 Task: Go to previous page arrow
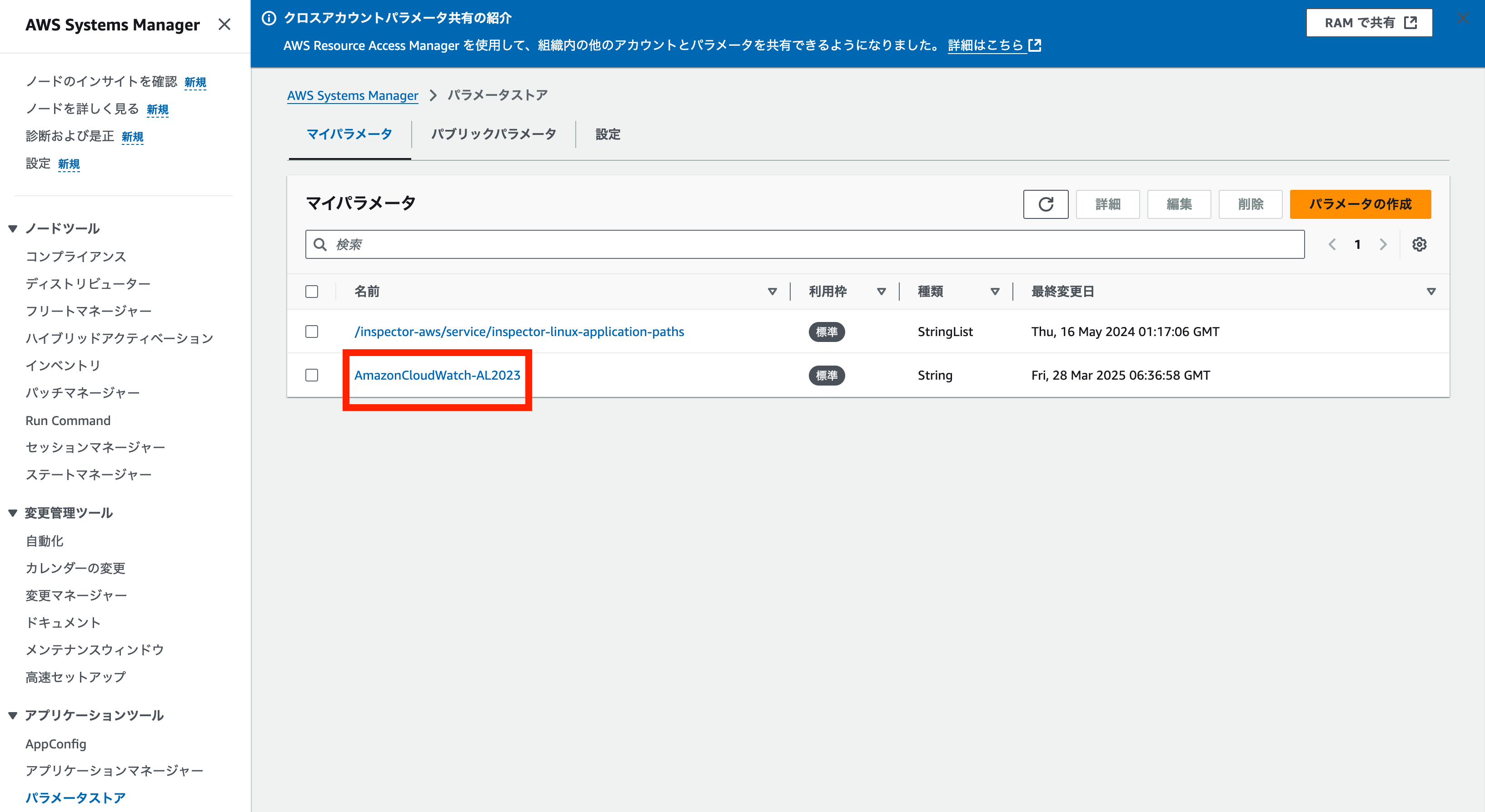[x=1332, y=244]
